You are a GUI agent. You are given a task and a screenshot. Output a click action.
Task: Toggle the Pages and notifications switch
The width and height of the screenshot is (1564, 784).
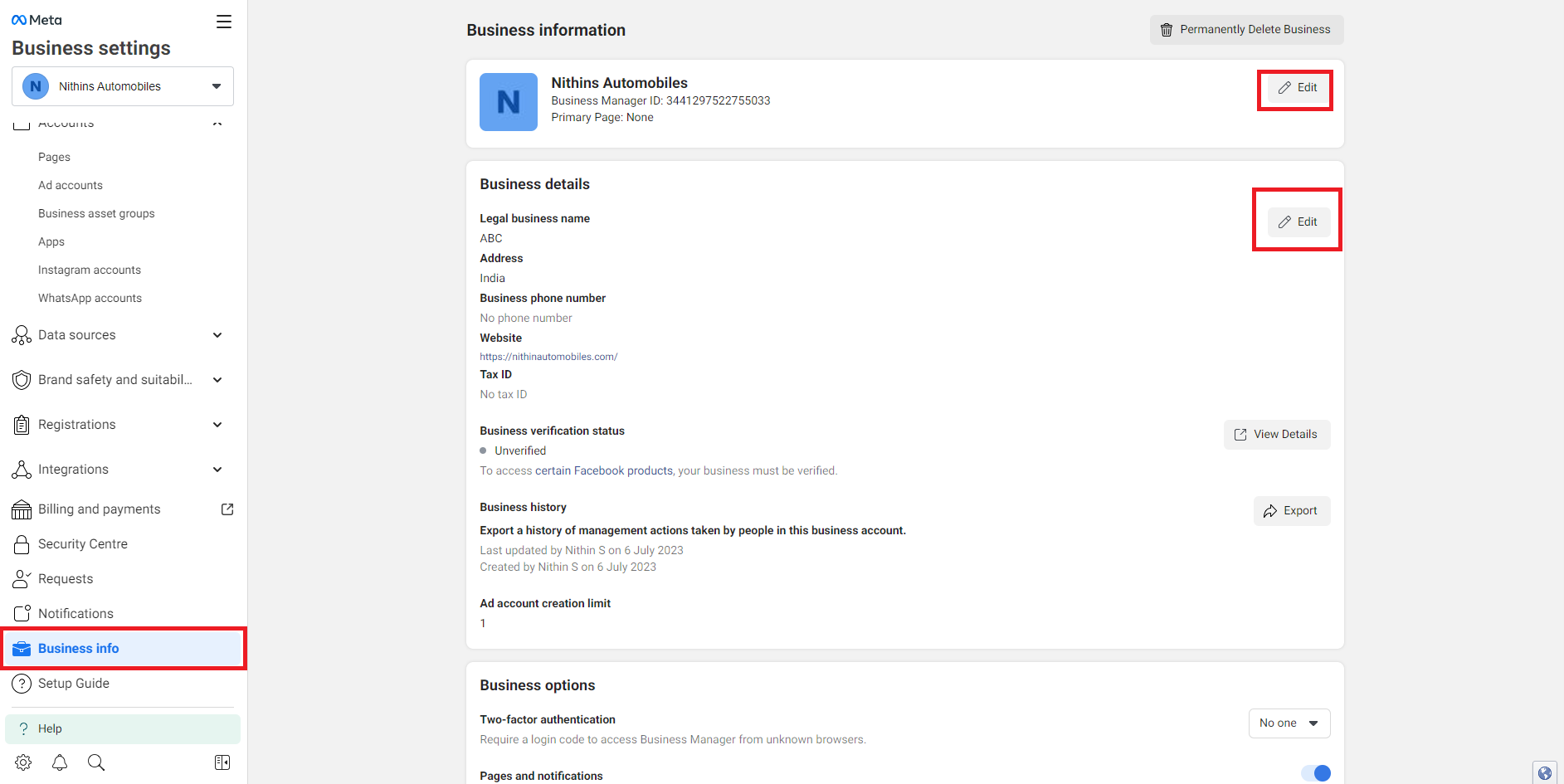tap(1316, 773)
